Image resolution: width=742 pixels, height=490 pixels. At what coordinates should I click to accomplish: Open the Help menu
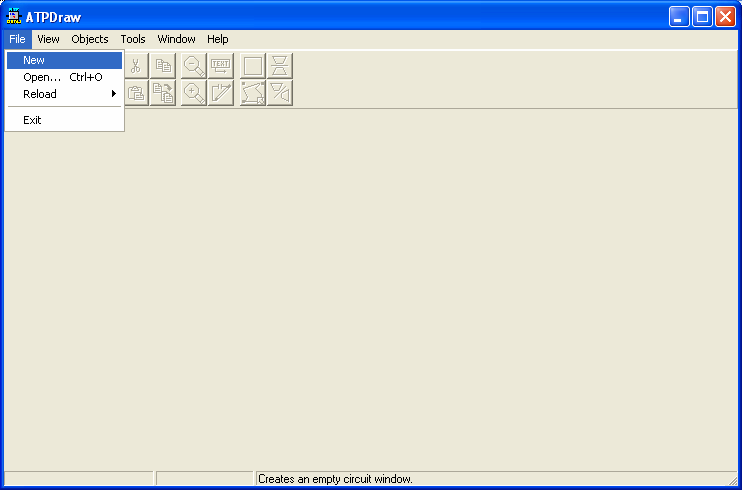coord(218,39)
